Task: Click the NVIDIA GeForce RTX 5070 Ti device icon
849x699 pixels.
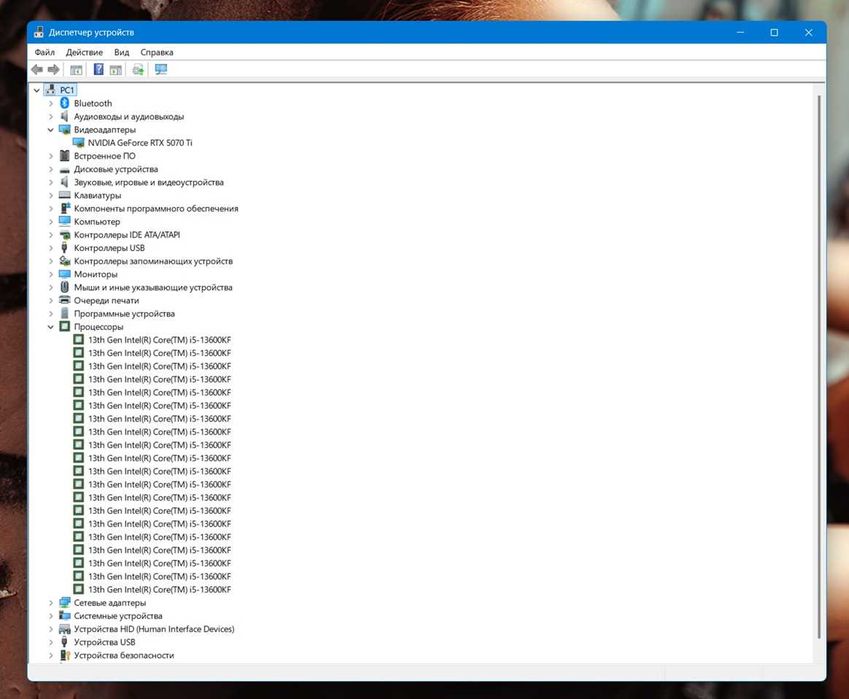Action: pyautogui.click(x=79, y=142)
